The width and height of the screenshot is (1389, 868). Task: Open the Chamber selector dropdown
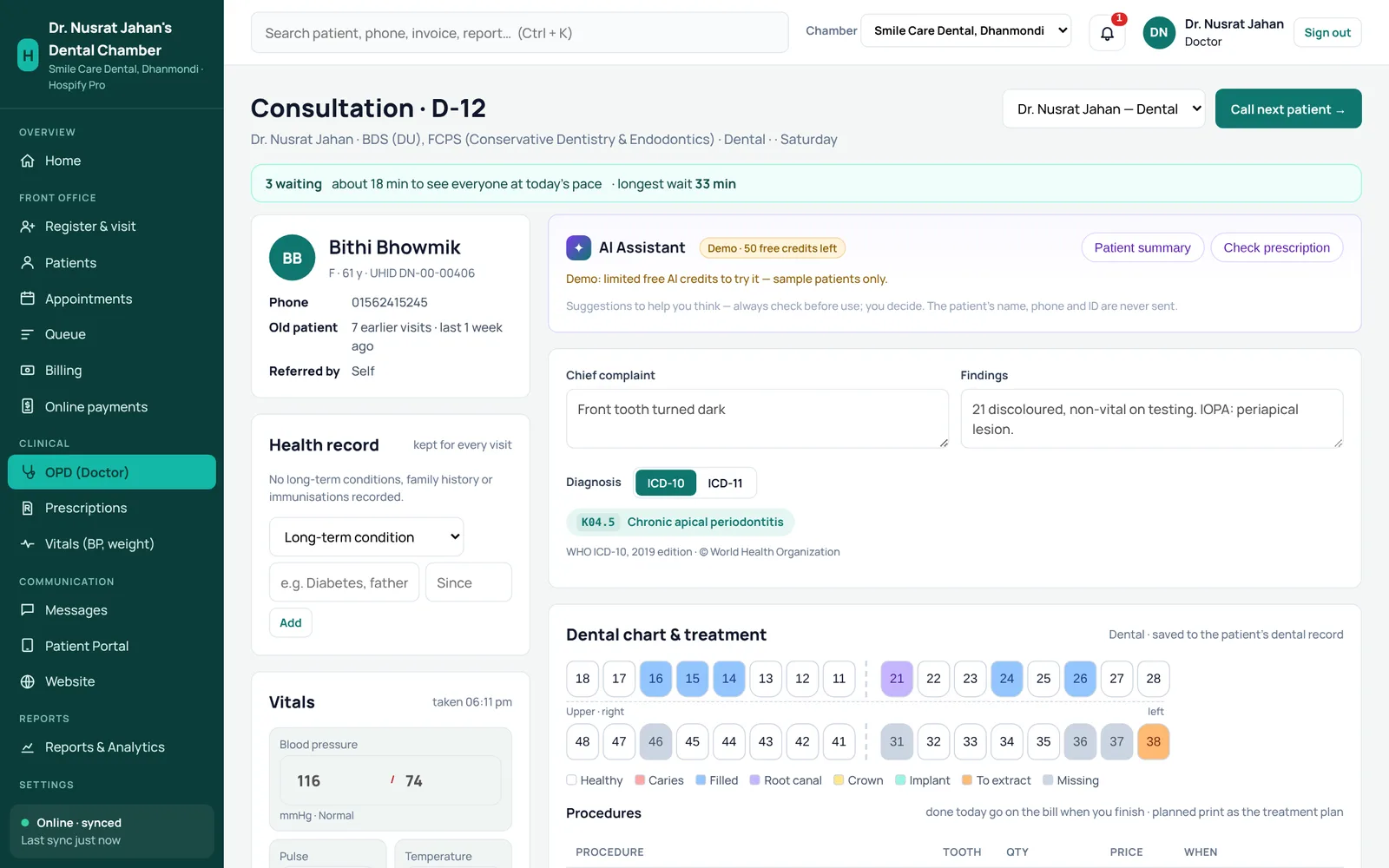(966, 30)
